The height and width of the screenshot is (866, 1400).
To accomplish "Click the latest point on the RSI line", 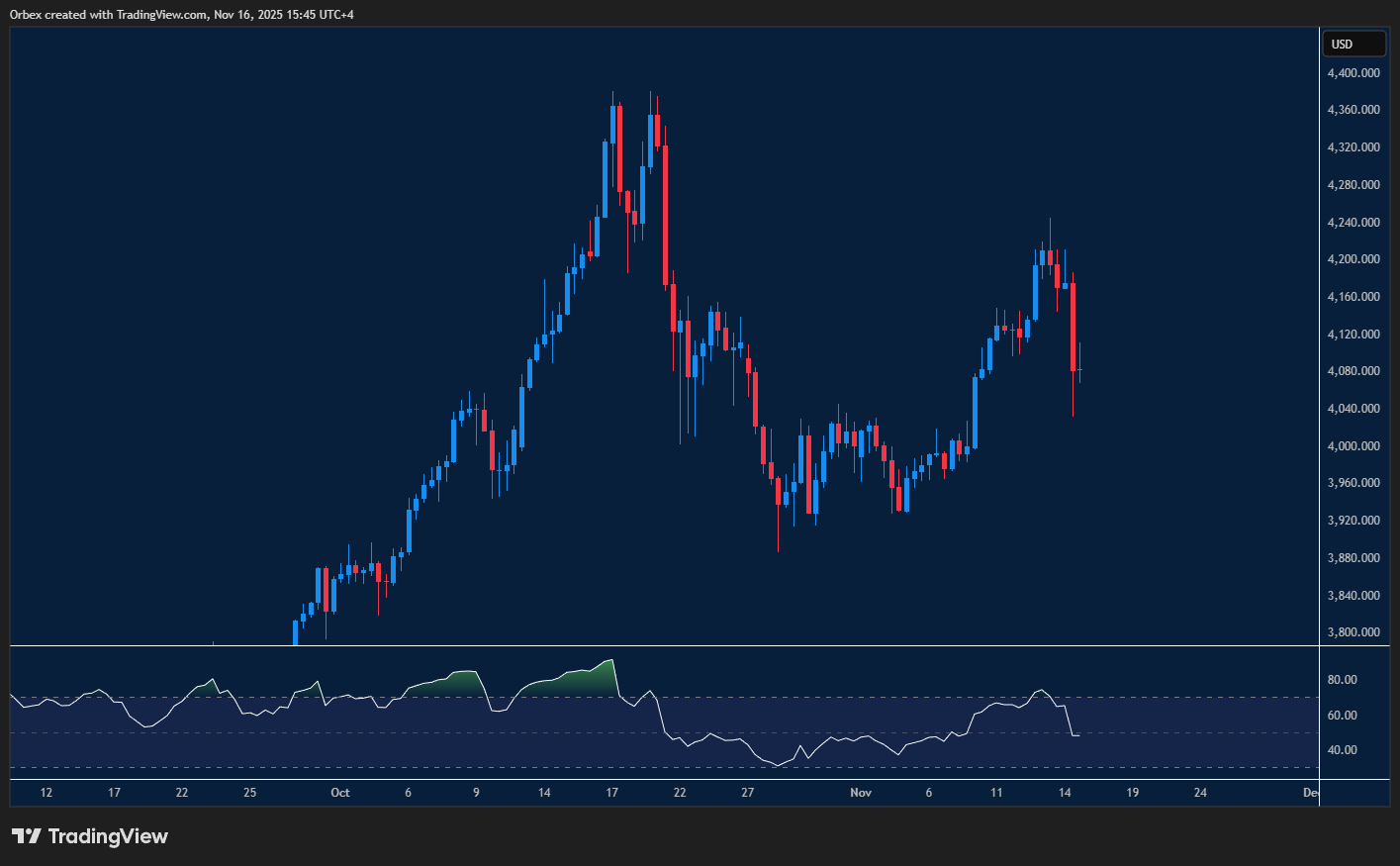I will [1078, 735].
